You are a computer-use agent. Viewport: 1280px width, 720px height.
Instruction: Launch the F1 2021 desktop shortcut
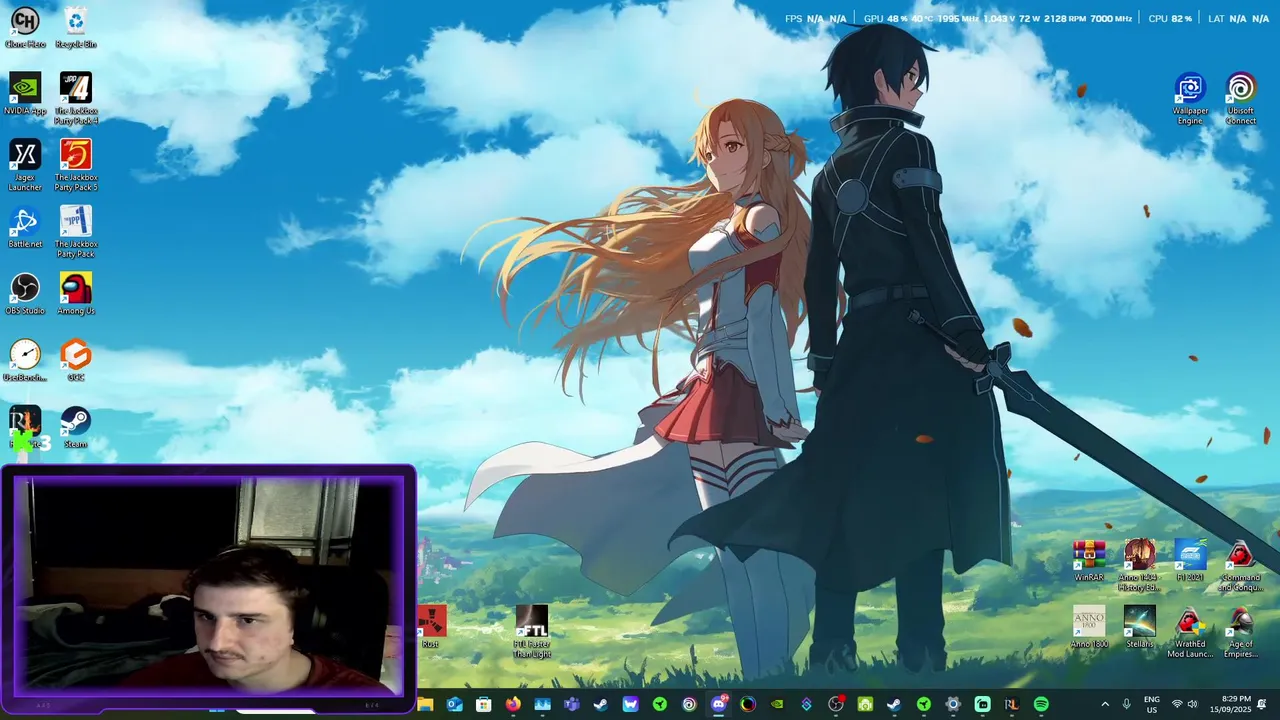tap(1190, 561)
